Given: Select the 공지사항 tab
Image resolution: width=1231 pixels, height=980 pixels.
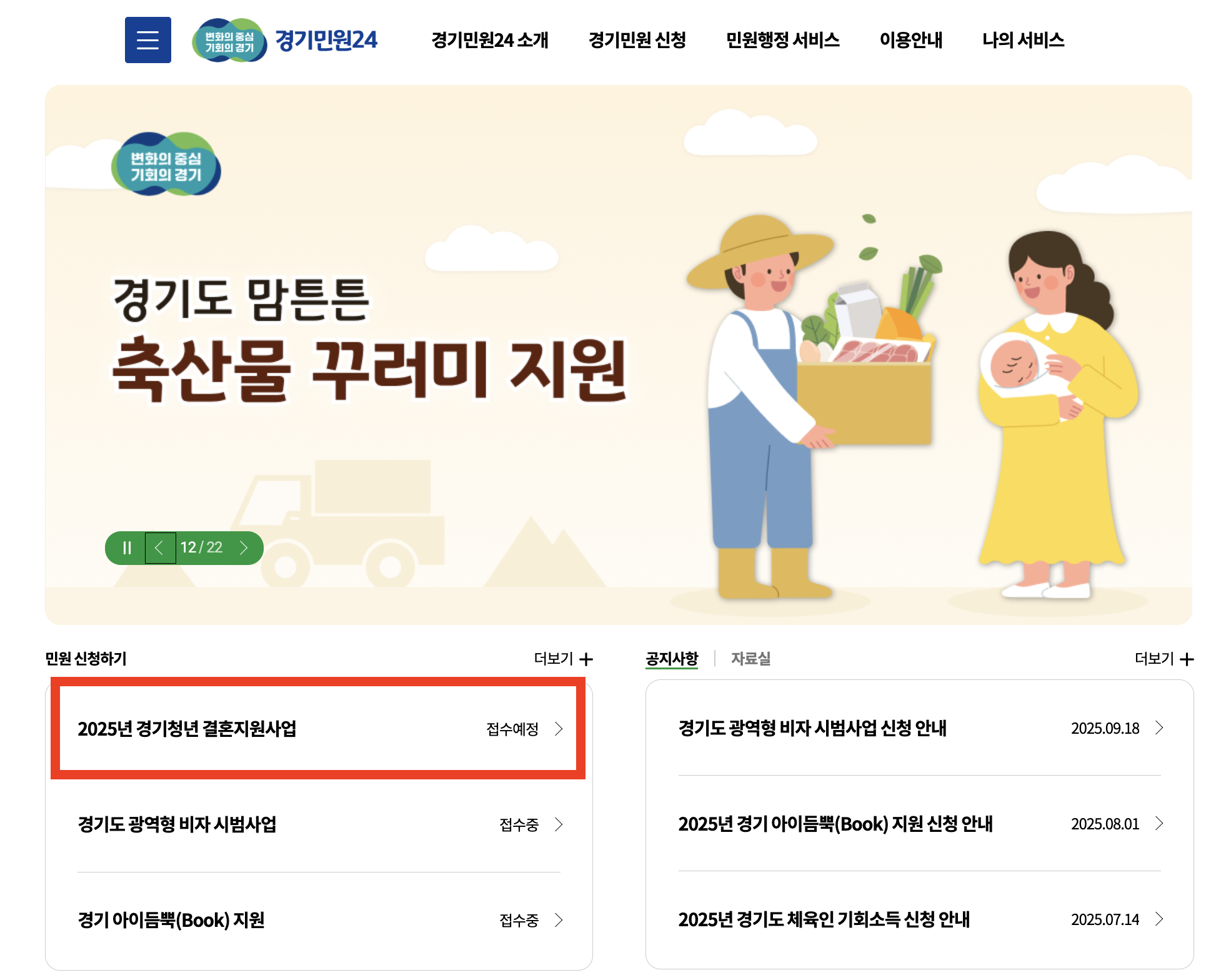Looking at the screenshot, I should click(x=672, y=659).
